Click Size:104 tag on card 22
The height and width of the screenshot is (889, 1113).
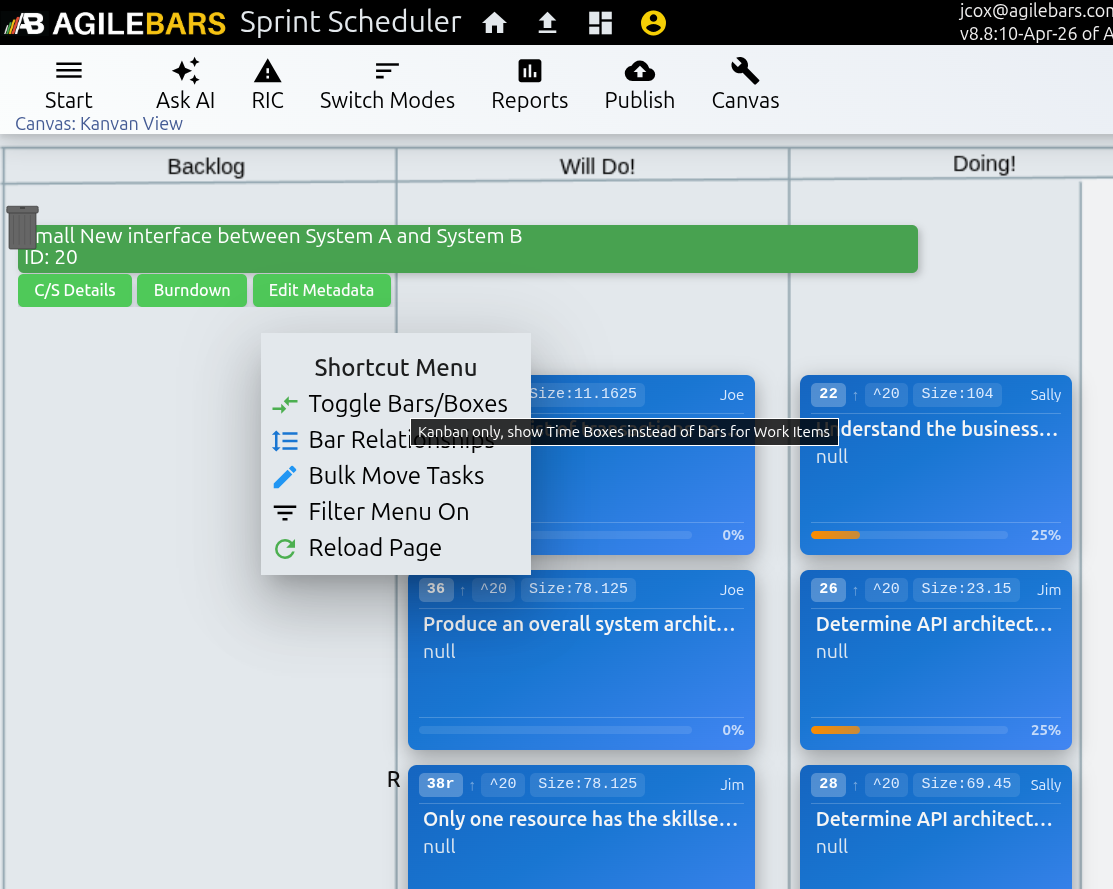957,393
